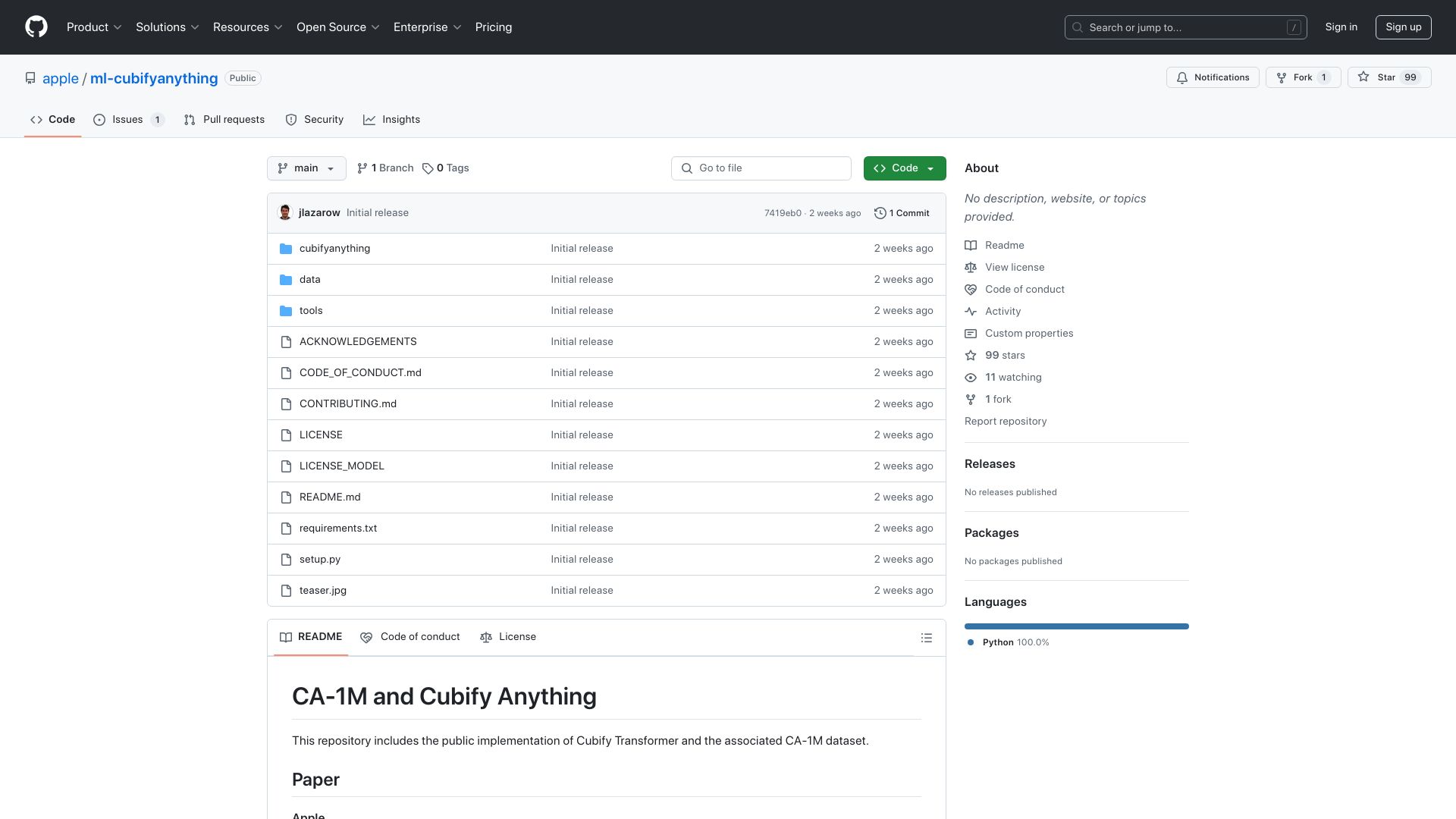Open the green Code dropdown button
Viewport: 1456px width, 819px height.
click(905, 168)
